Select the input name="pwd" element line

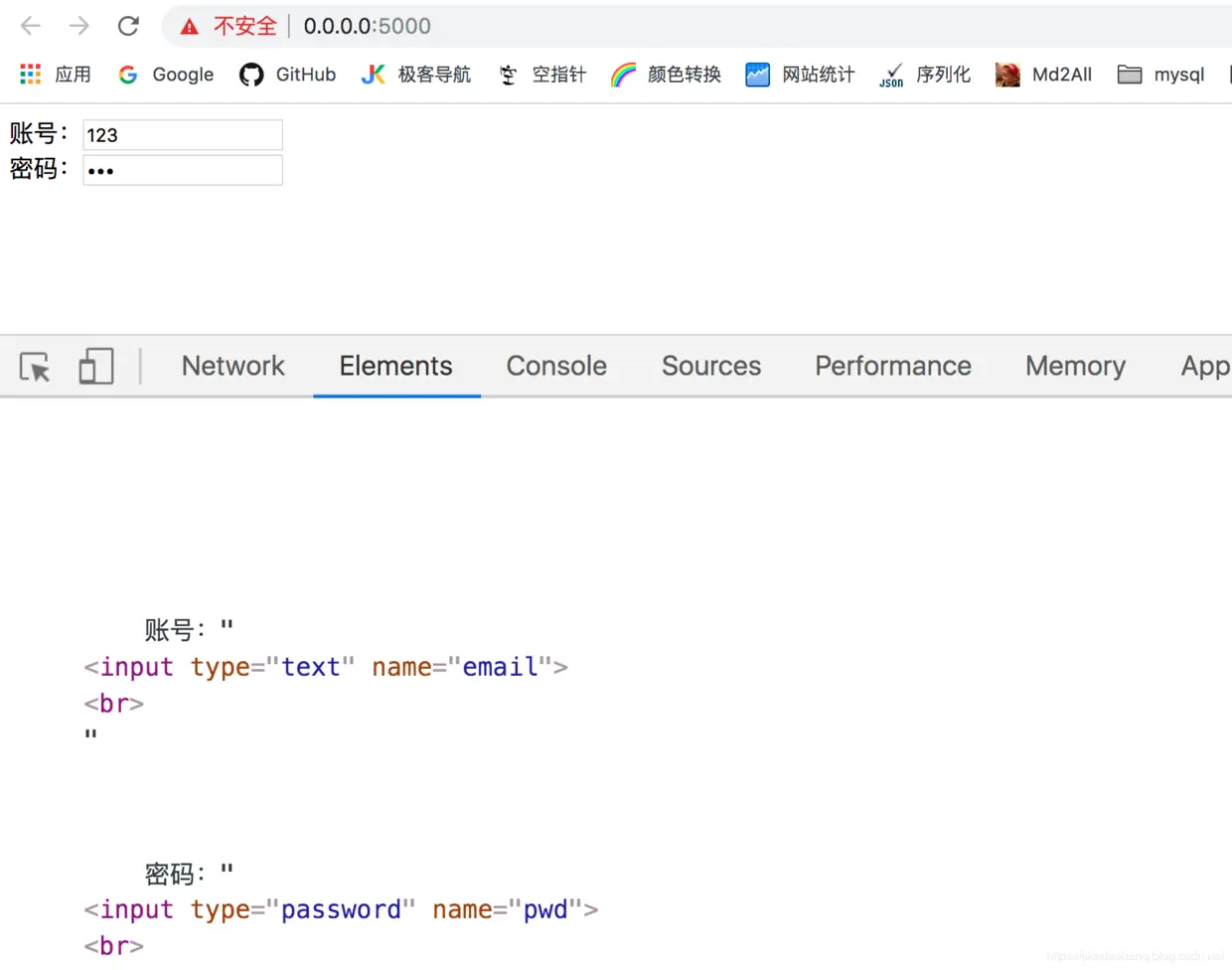coord(341,909)
